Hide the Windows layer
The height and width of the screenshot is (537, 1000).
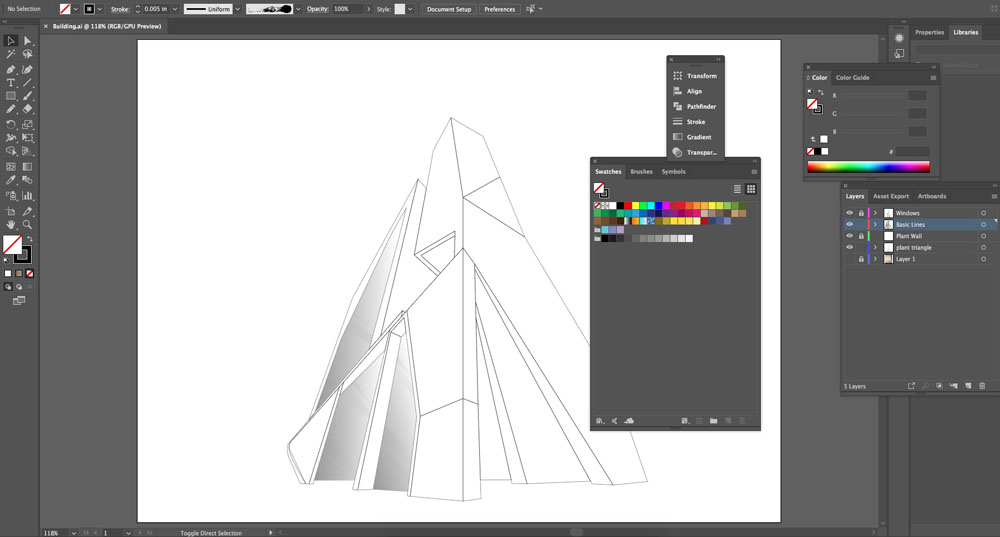click(x=849, y=213)
